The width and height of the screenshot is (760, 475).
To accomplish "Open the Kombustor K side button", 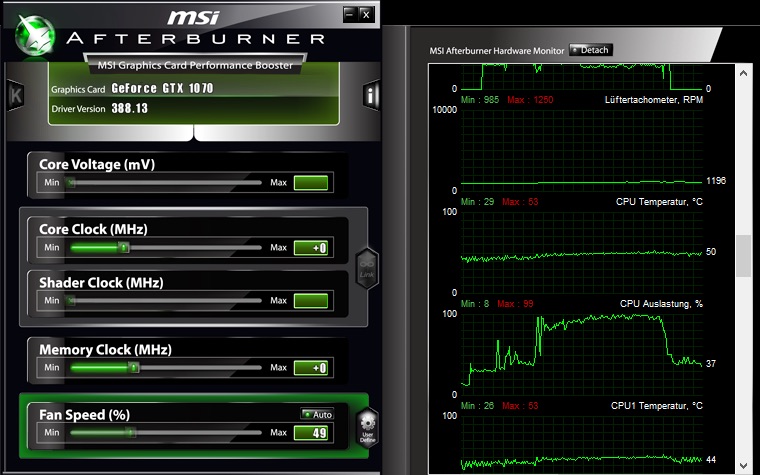I will click(x=16, y=95).
